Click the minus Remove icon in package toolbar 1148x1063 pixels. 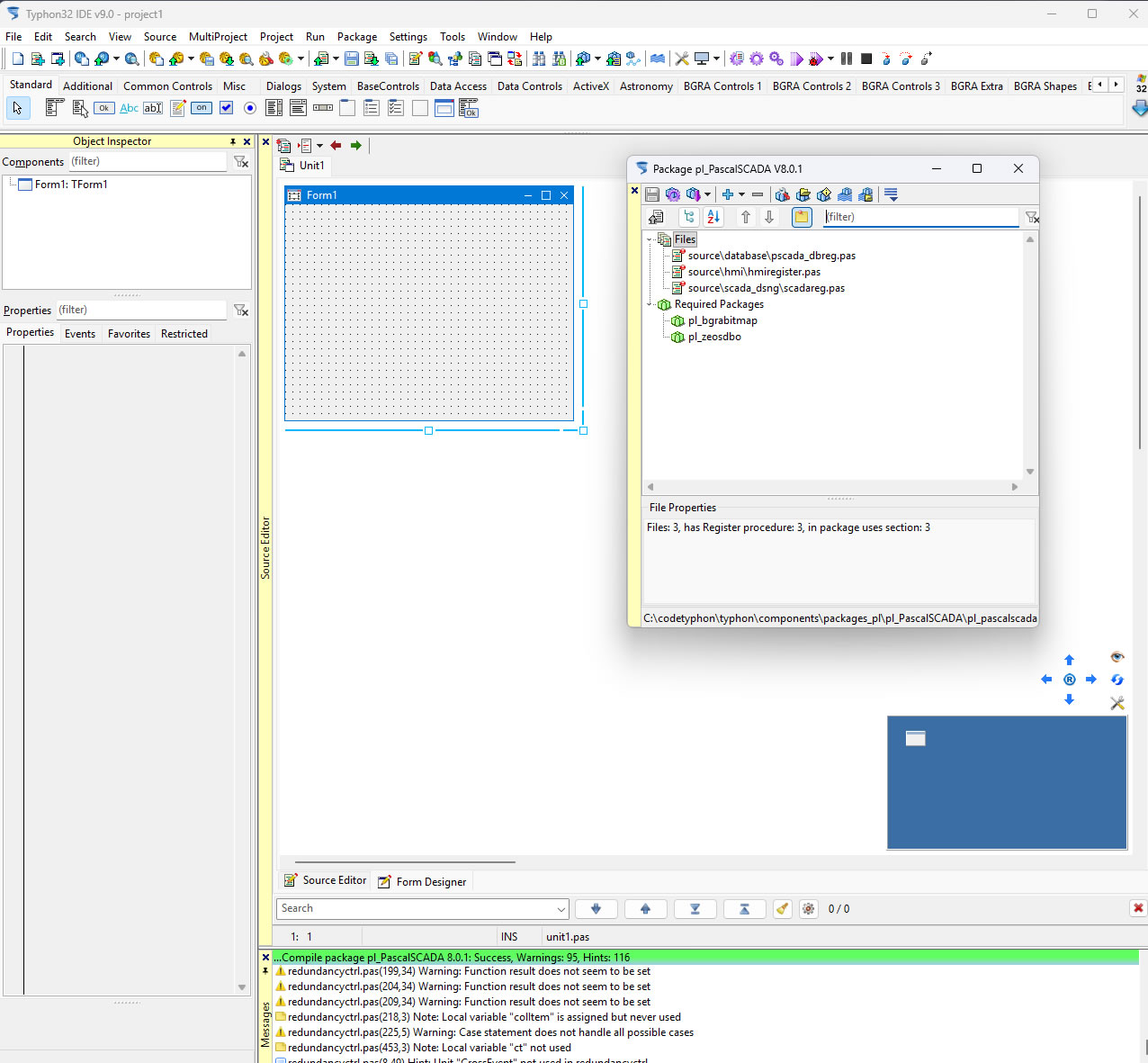point(758,194)
